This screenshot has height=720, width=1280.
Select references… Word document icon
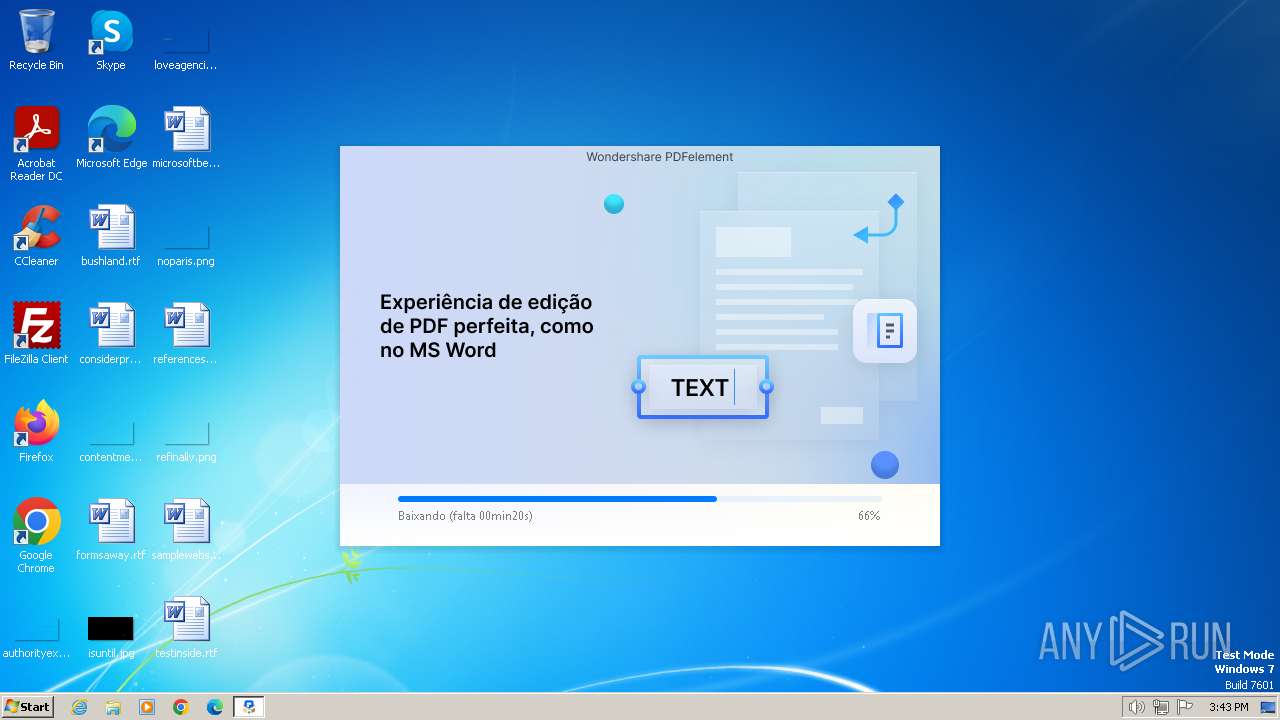(186, 334)
